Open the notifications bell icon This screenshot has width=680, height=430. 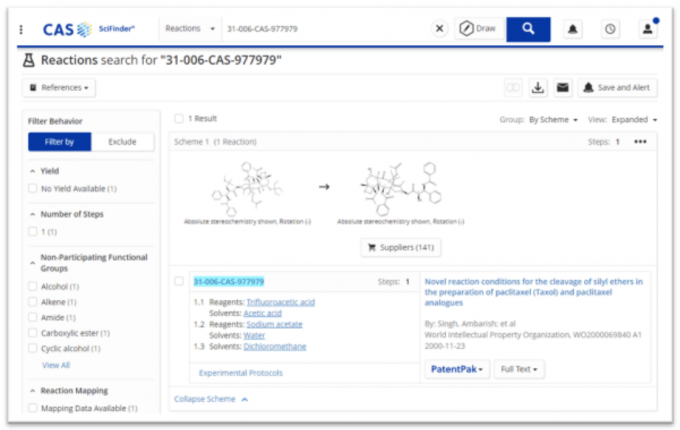click(574, 29)
